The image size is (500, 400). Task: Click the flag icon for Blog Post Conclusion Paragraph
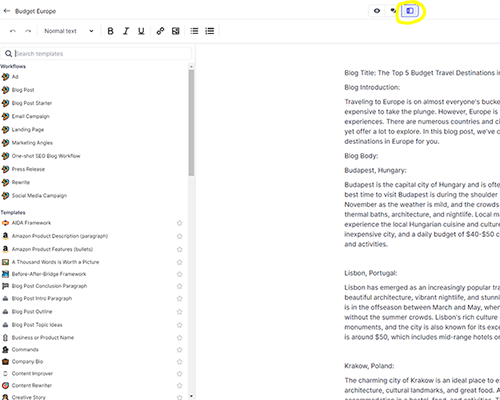pos(5,286)
